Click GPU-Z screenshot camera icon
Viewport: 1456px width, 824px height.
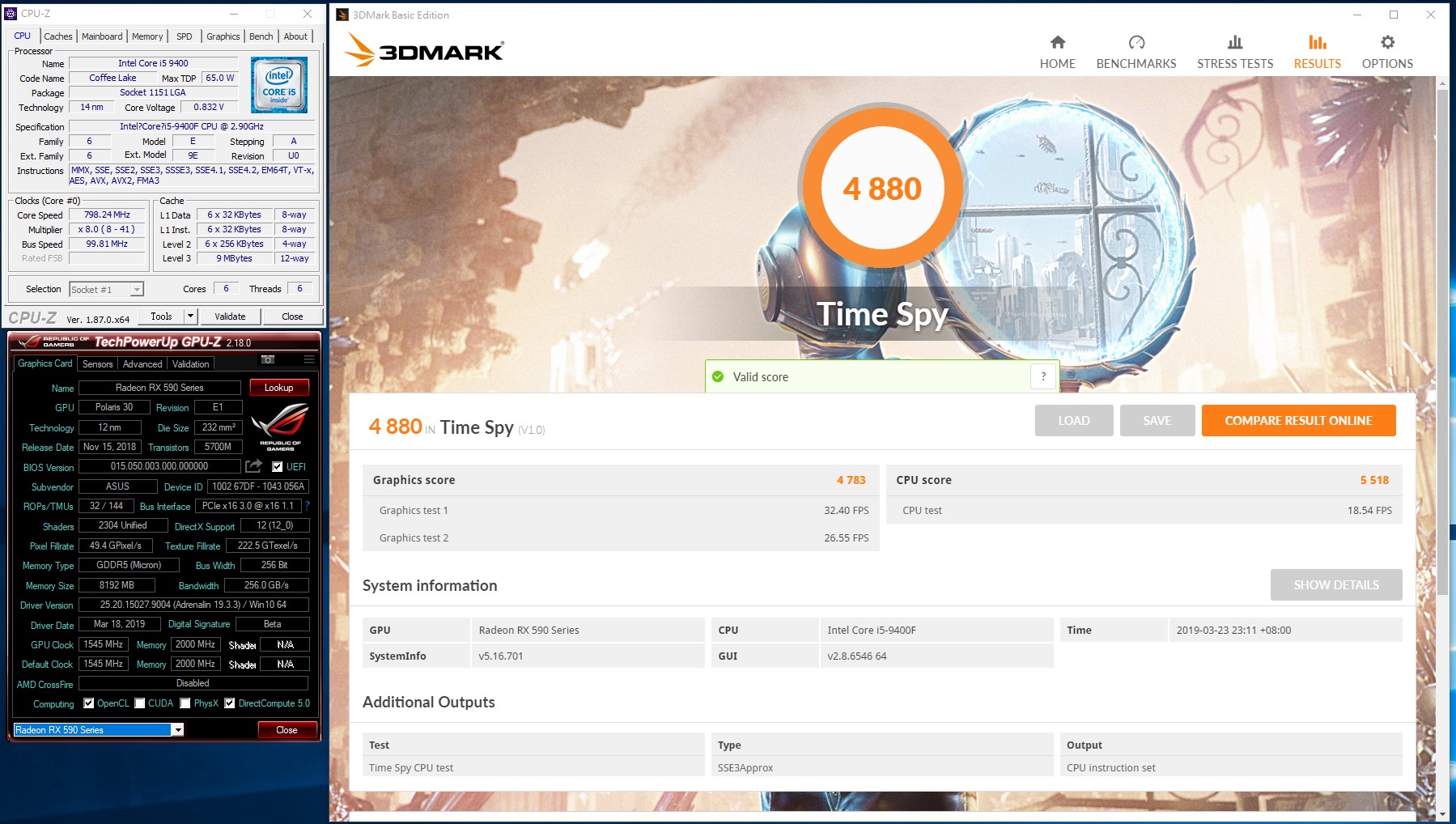tap(268, 359)
